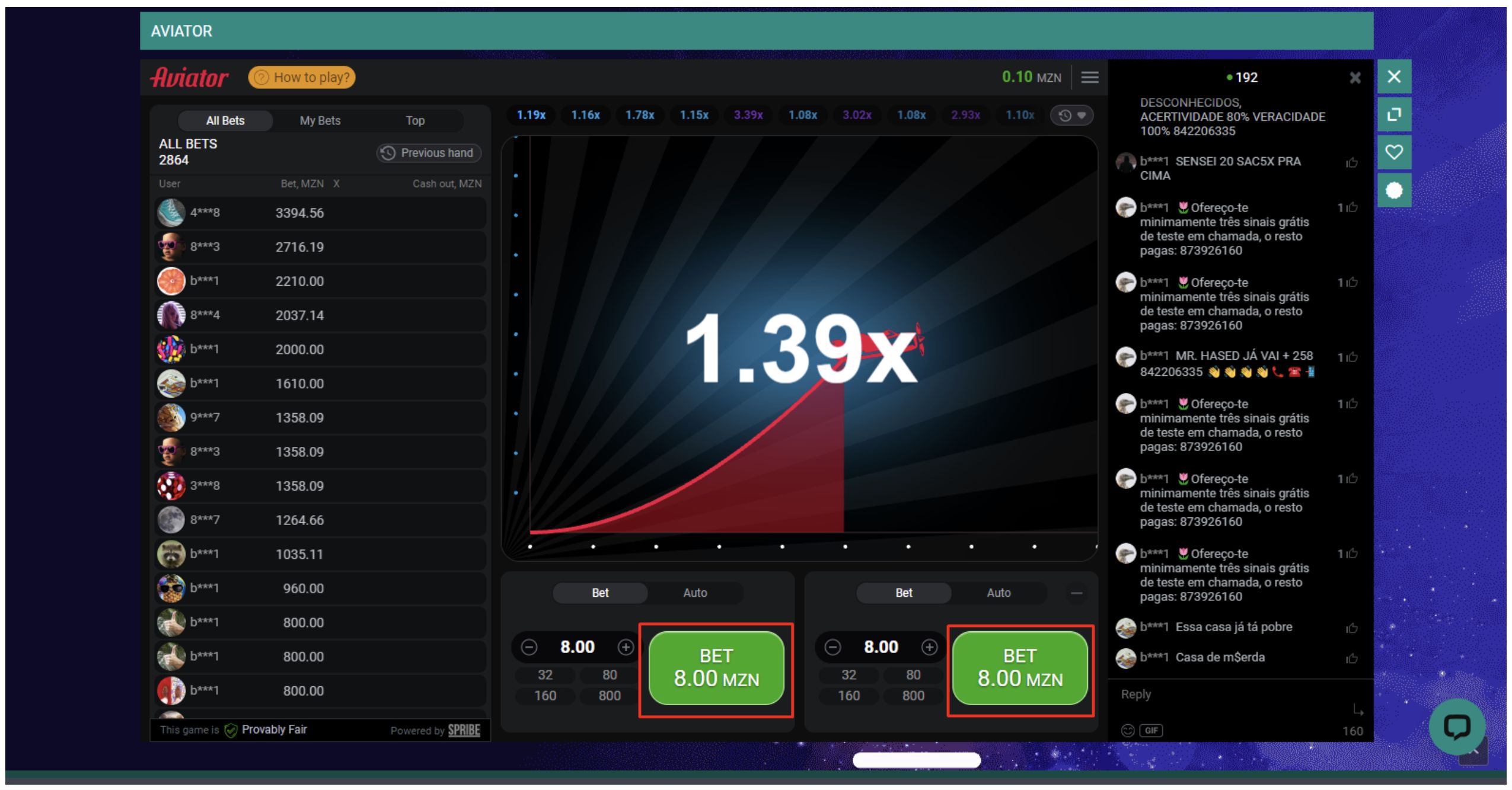
Task: Click the right bet amount field 8.00
Action: click(881, 647)
